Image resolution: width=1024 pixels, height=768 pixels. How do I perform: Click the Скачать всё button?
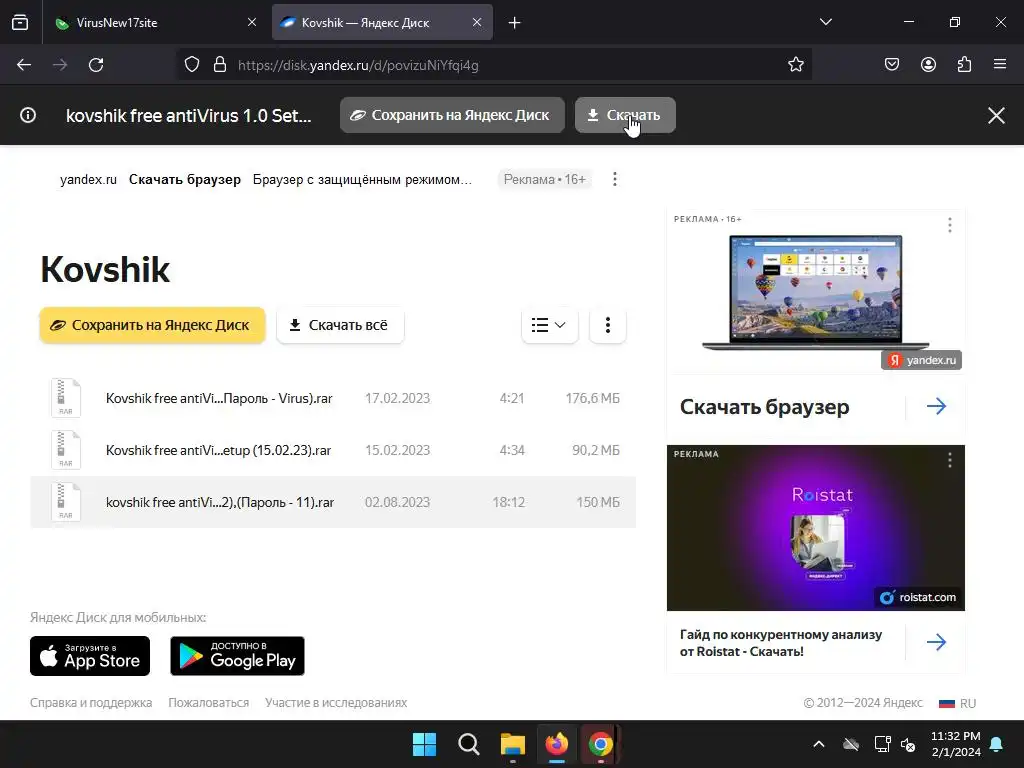click(x=340, y=325)
